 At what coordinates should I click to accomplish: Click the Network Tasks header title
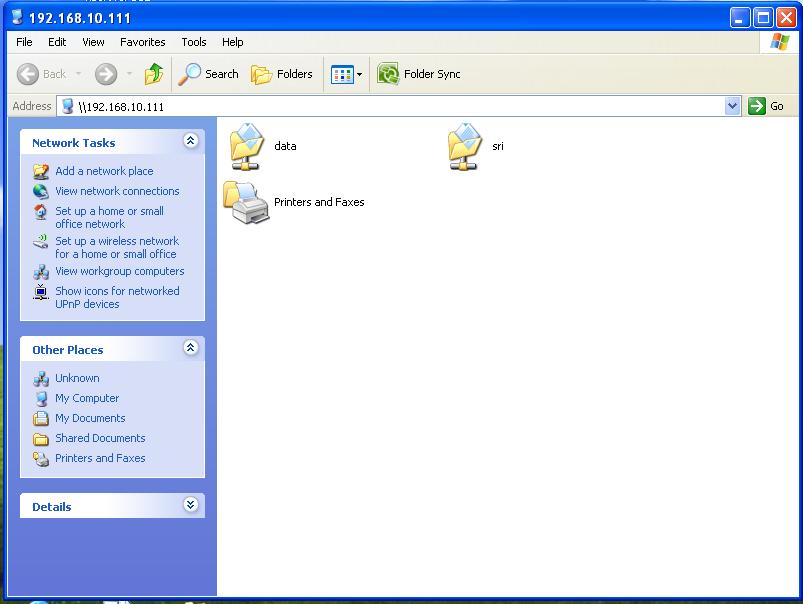pos(74,143)
